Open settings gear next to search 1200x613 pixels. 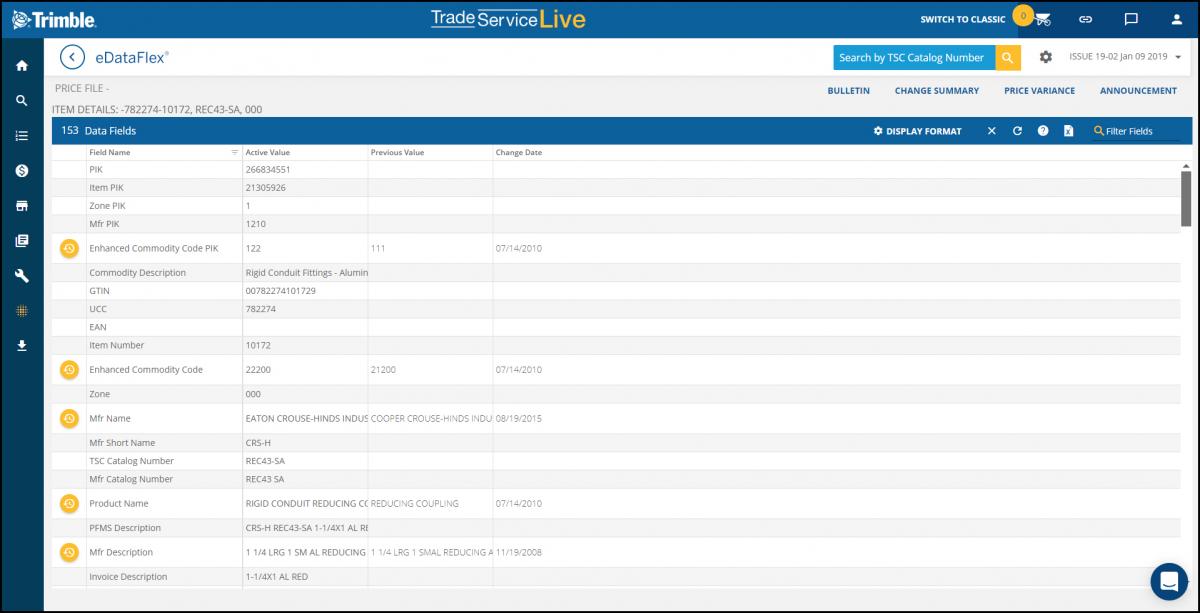(x=1046, y=57)
